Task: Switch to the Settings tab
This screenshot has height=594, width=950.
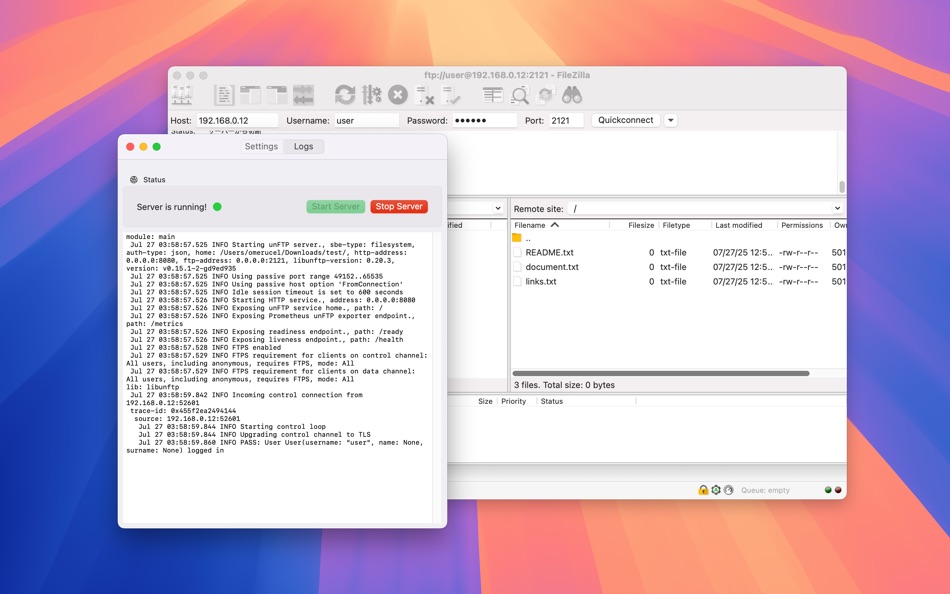Action: 261,146
